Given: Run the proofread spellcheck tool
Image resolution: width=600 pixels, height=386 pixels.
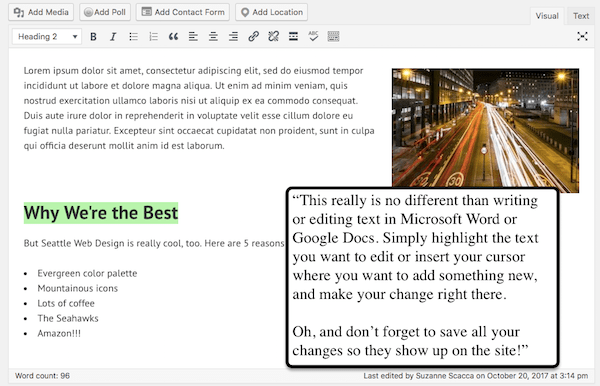Looking at the screenshot, I should coord(313,36).
